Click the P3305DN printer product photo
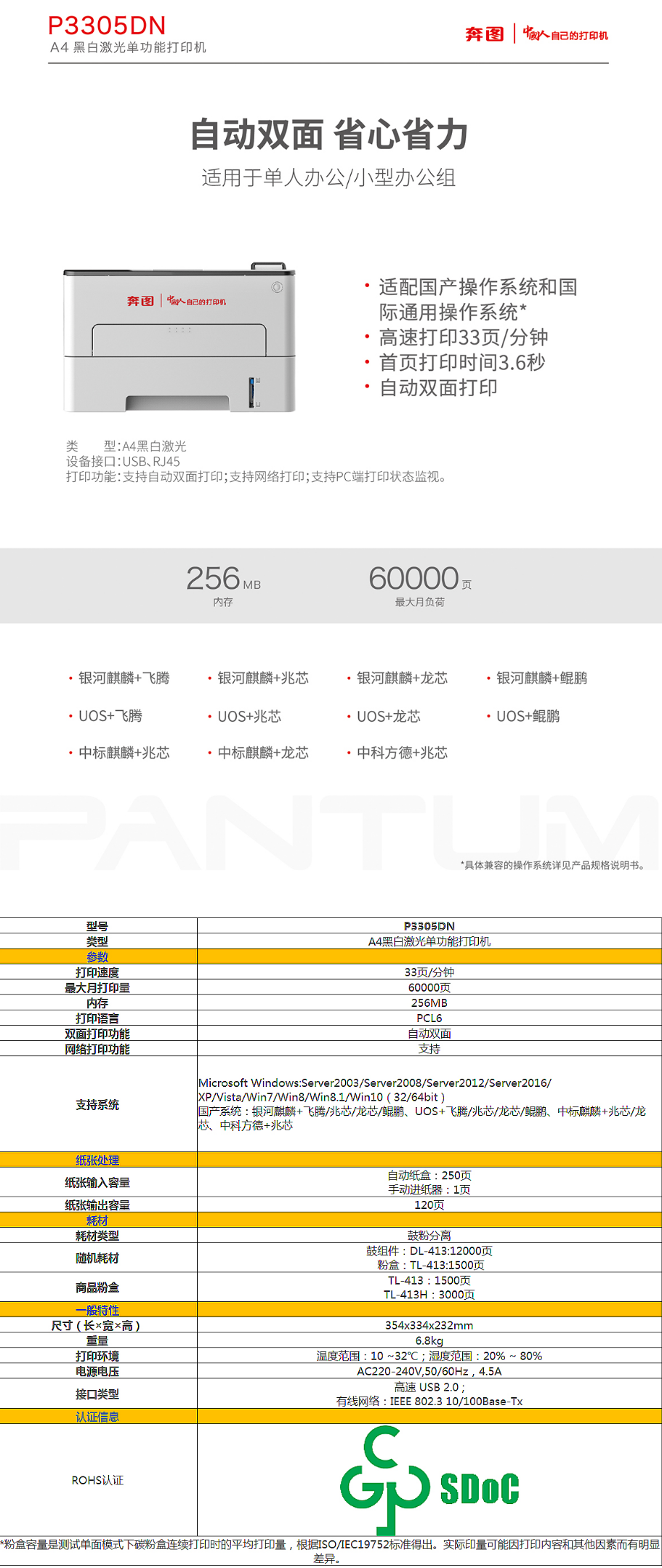Screen dimensions: 662x1568 tap(179, 337)
